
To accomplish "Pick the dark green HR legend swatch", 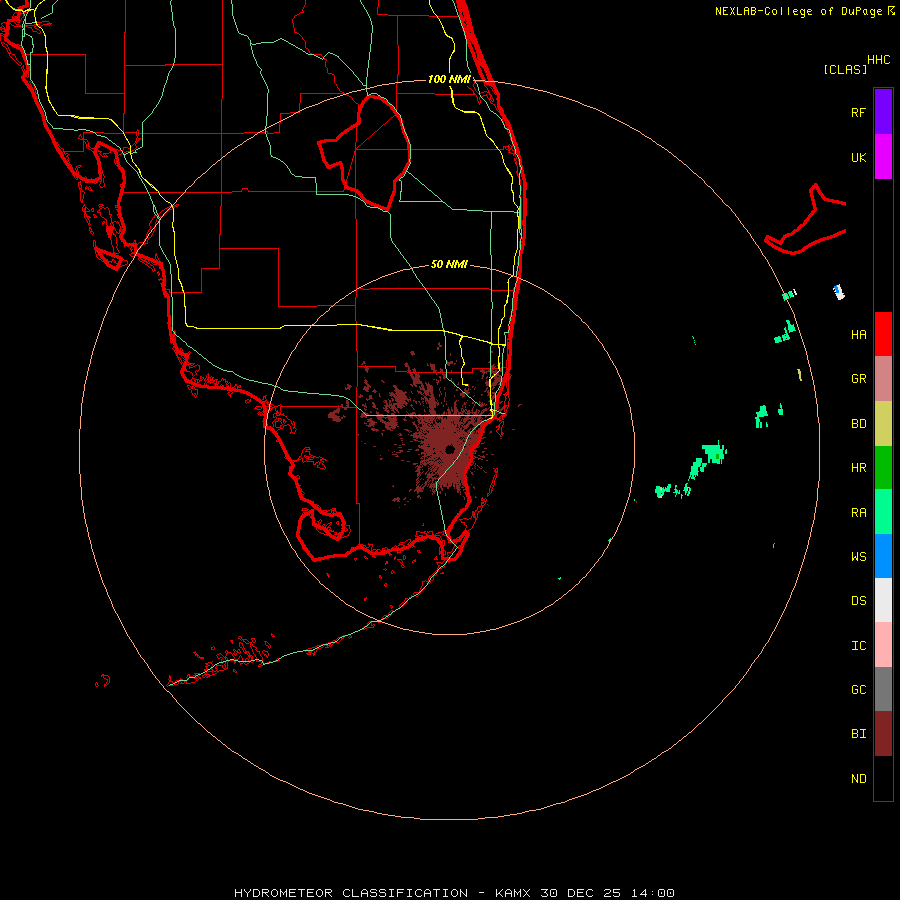I will [x=883, y=467].
